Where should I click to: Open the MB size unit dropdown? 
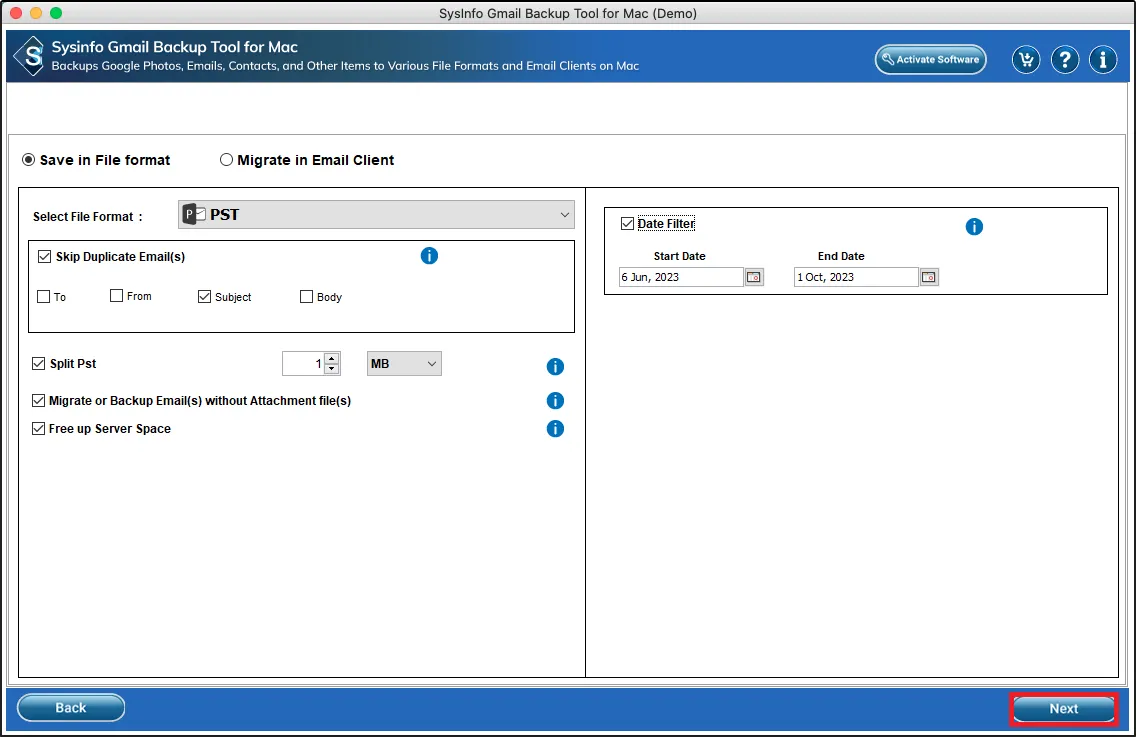click(x=404, y=364)
